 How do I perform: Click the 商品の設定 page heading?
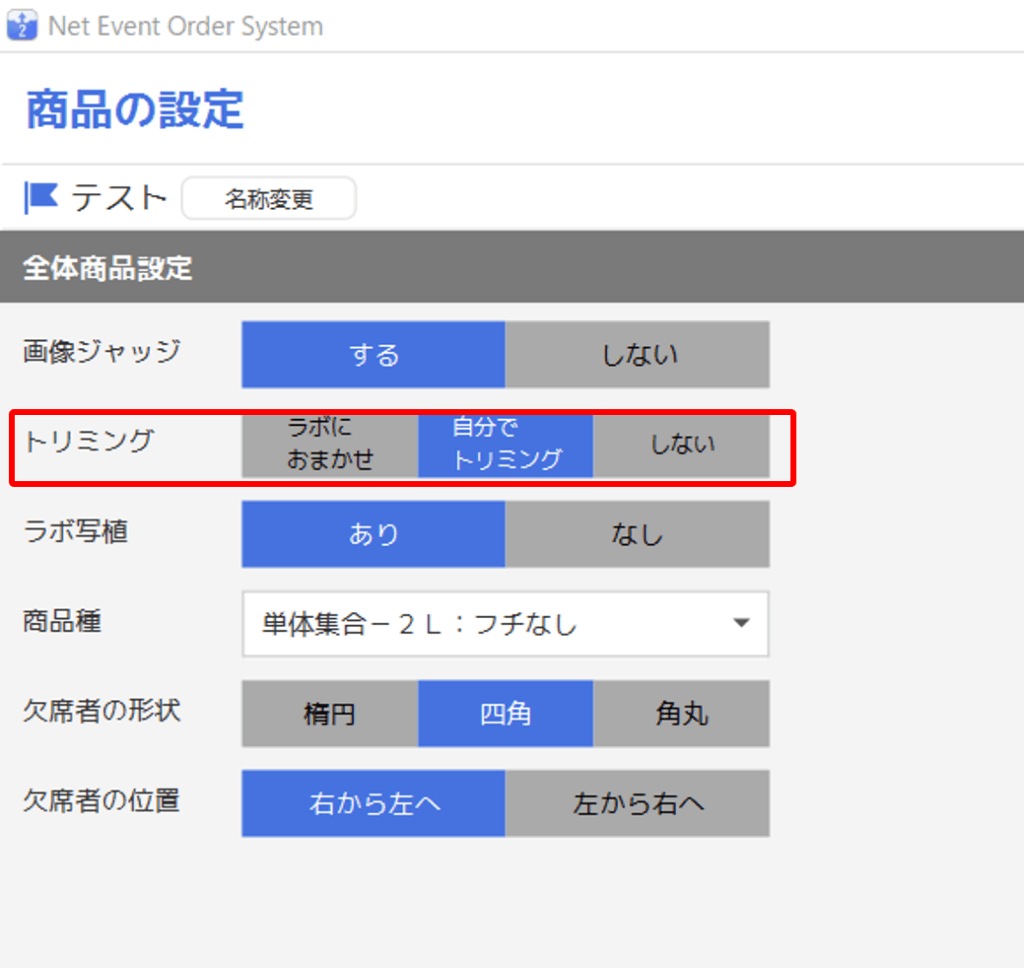point(135,109)
